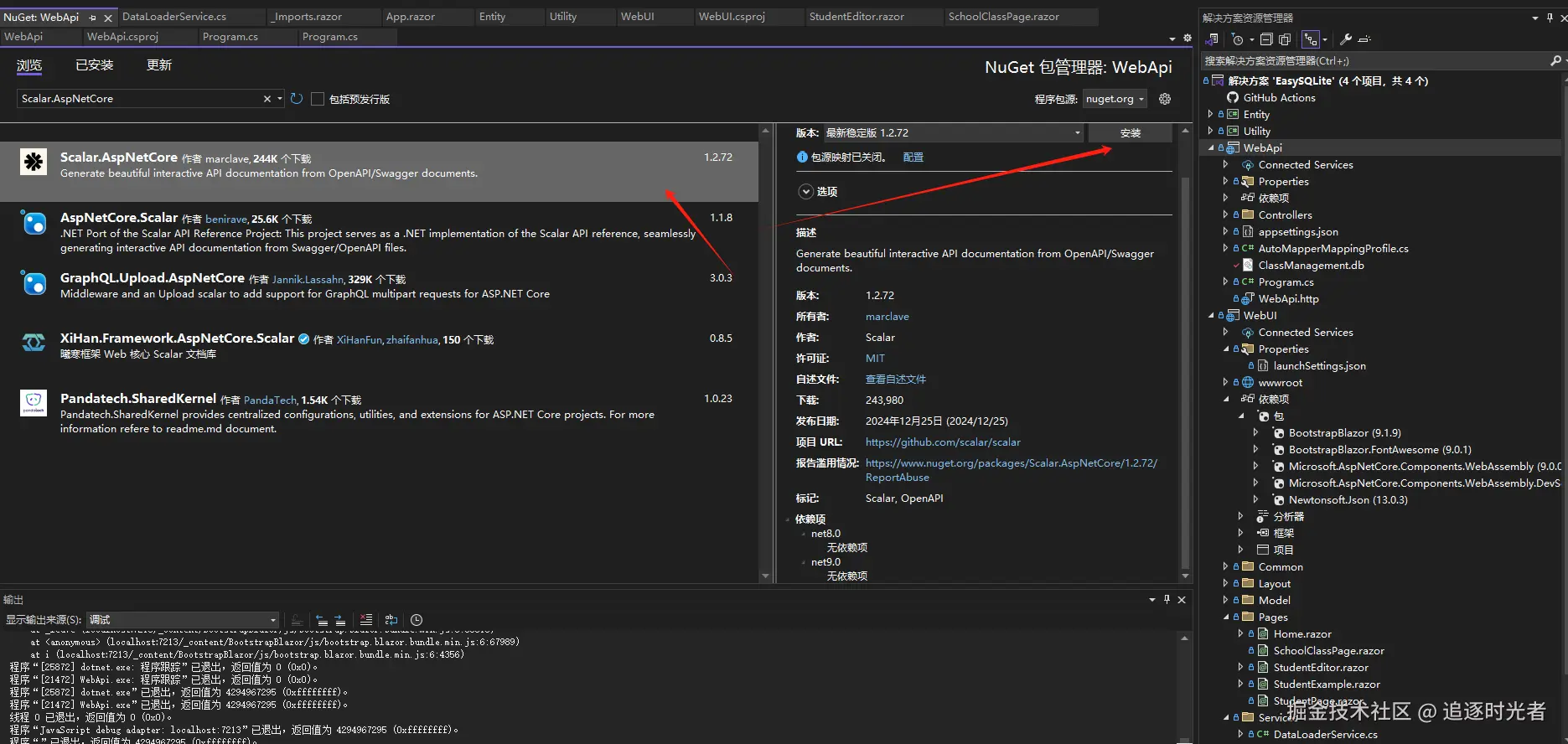Open the marclave owner link

(887, 317)
